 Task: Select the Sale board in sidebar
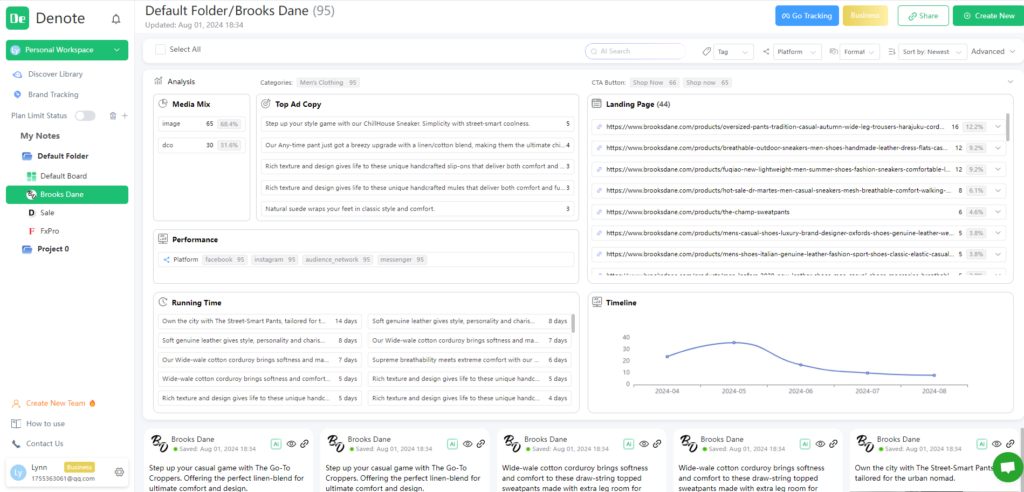tap(47, 213)
